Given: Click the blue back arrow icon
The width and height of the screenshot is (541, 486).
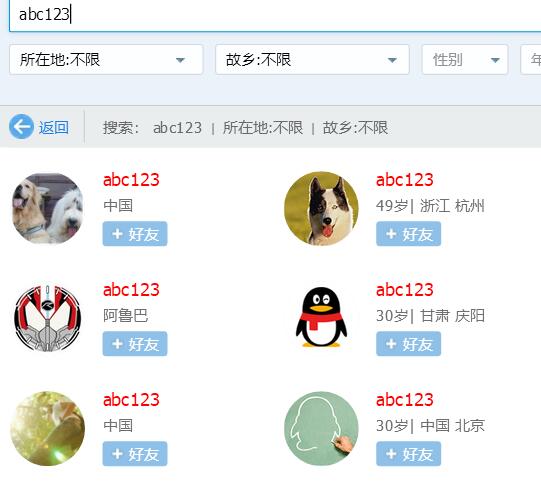Looking at the screenshot, I should coord(21,127).
